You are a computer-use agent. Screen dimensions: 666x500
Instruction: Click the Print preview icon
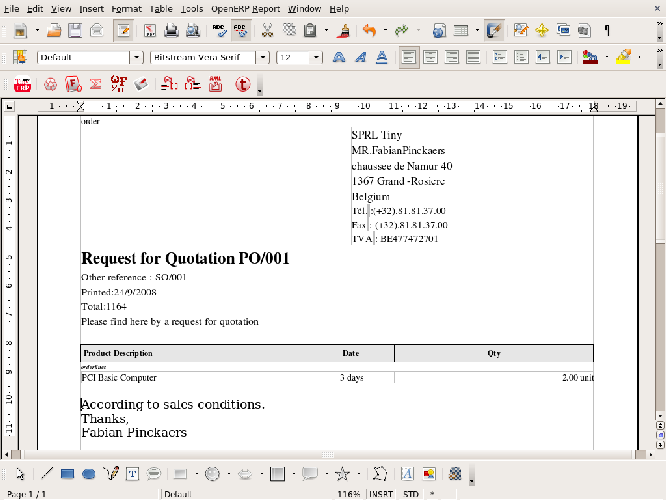coord(194,31)
